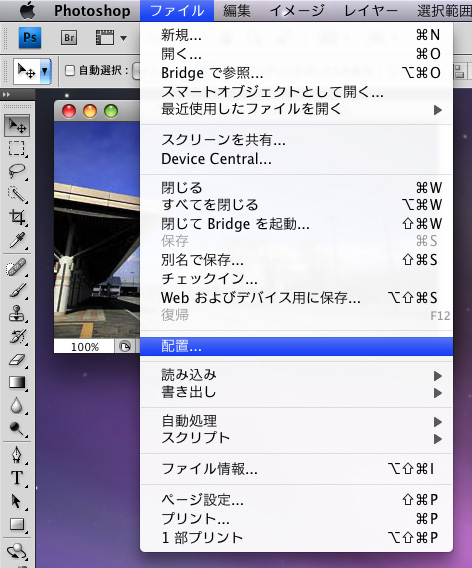Select the Blur droplet tool
The height and width of the screenshot is (568, 472).
pyautogui.click(x=17, y=405)
